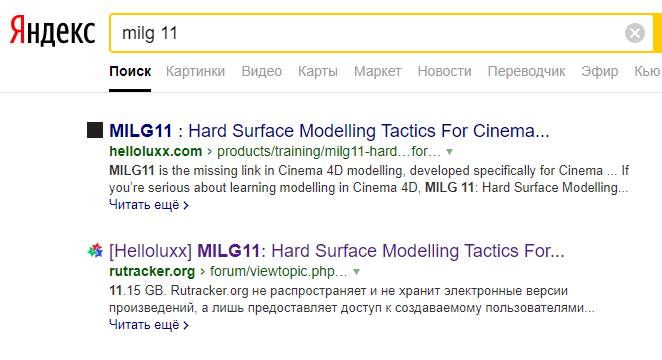Click 'Читать ещё' under the rutracker result

click(149, 325)
